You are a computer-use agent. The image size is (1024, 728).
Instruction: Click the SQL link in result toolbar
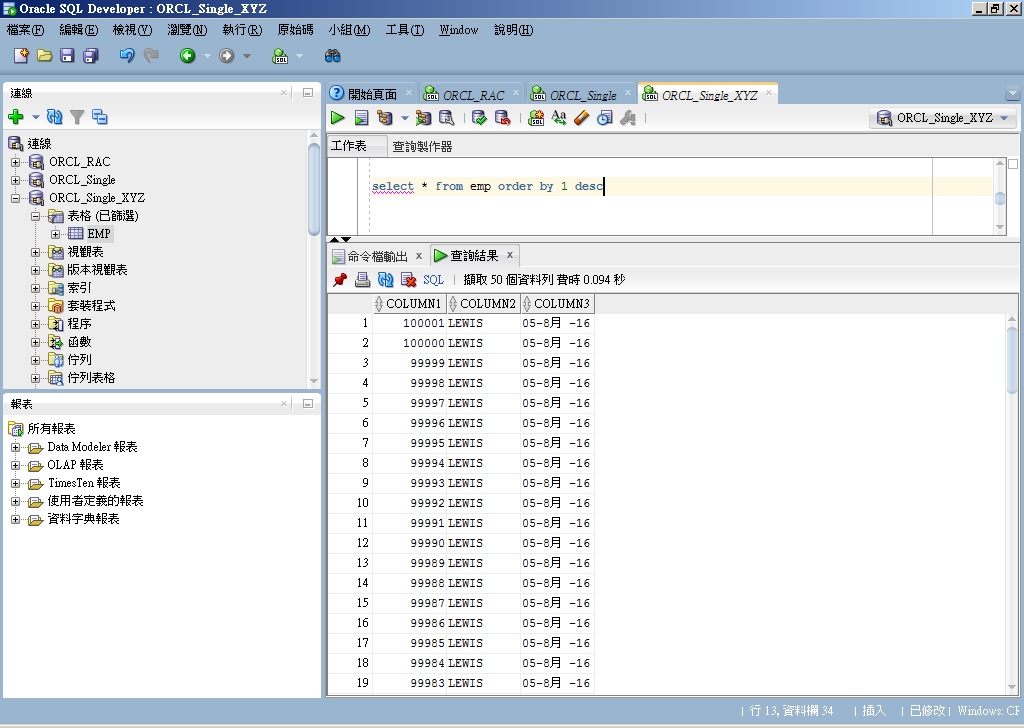pos(433,279)
